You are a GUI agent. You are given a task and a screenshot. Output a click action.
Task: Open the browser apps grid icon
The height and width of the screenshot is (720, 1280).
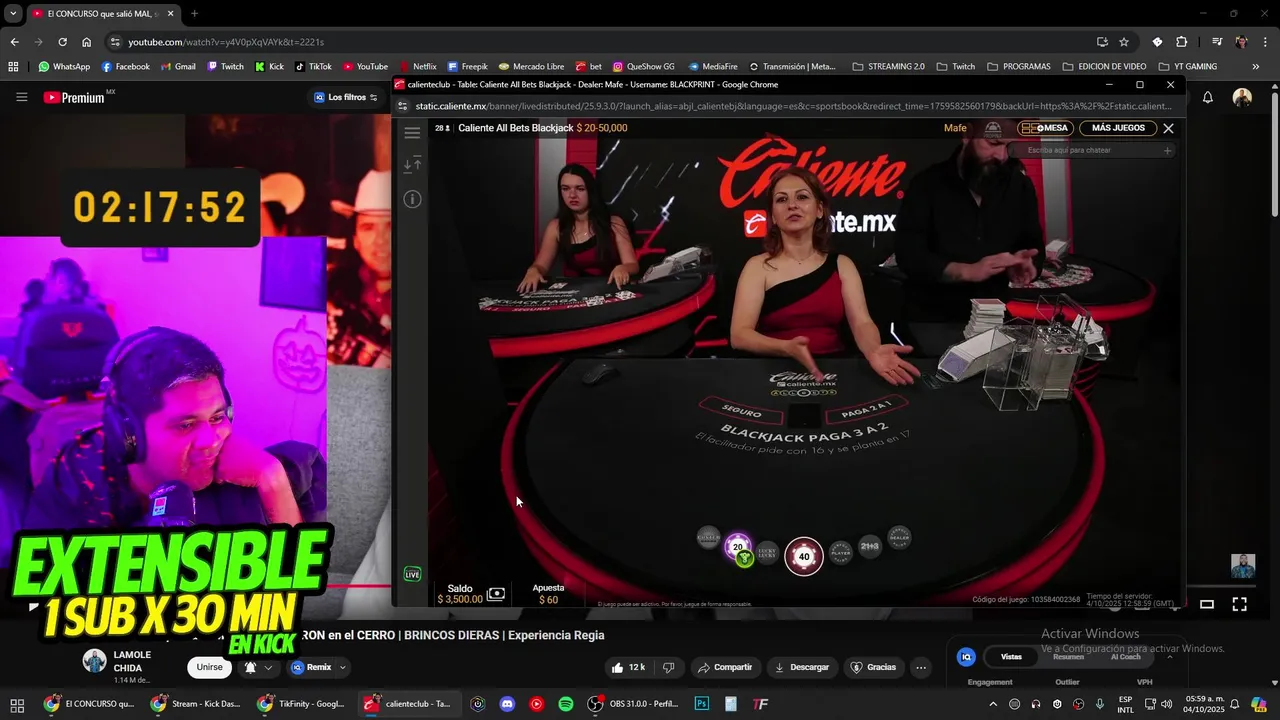coord(13,67)
